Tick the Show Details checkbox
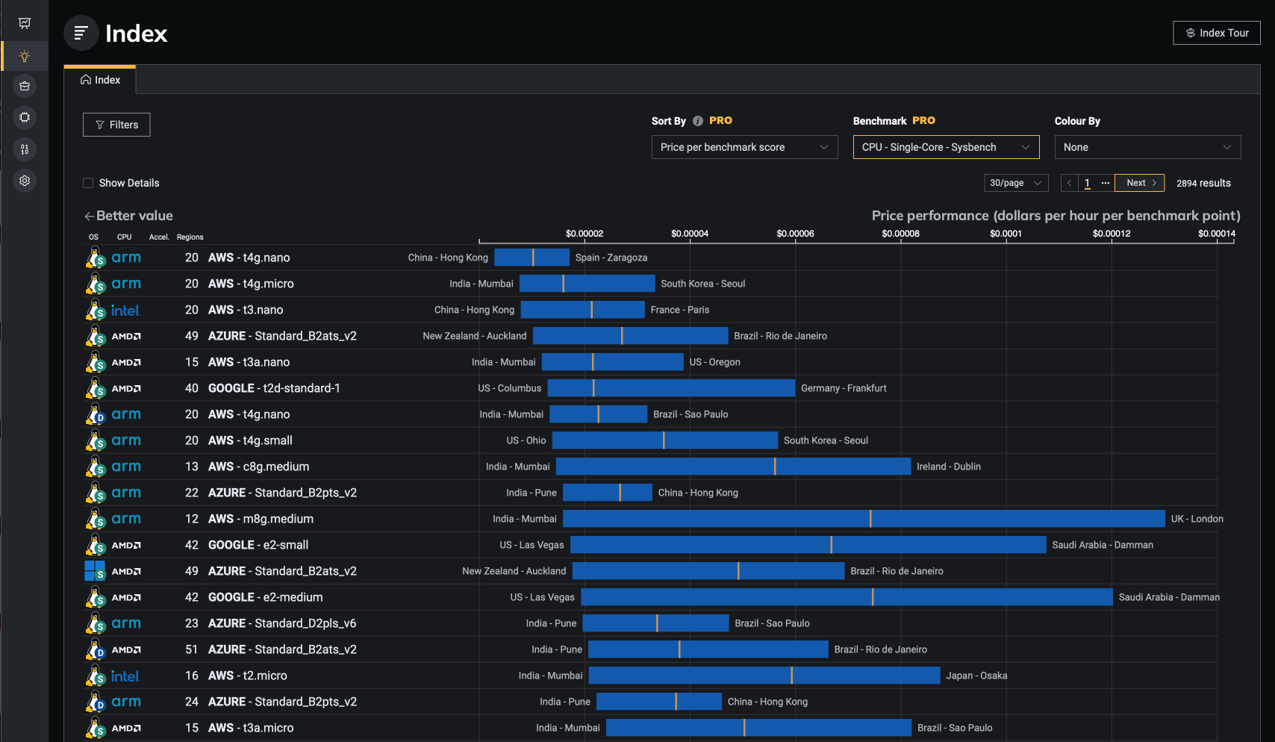This screenshot has width=1275, height=742. 88,183
